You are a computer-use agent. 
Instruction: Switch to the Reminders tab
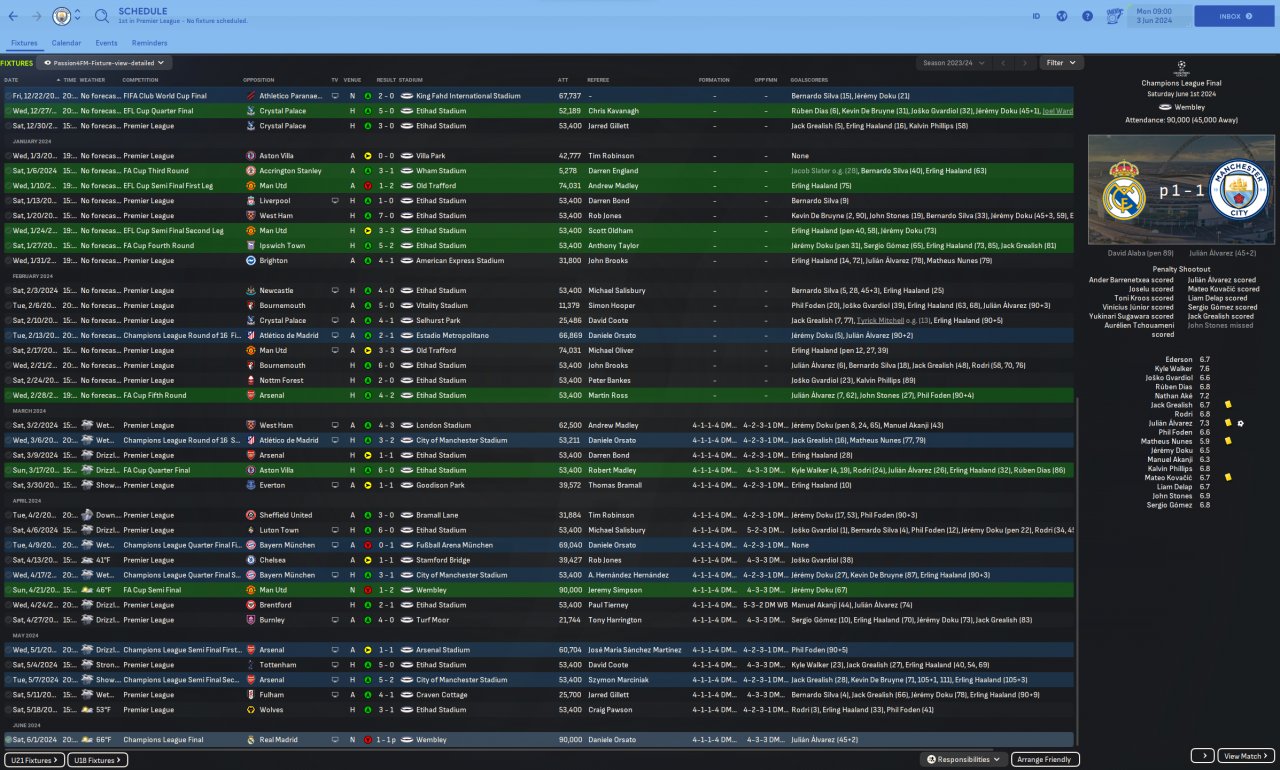click(x=149, y=43)
